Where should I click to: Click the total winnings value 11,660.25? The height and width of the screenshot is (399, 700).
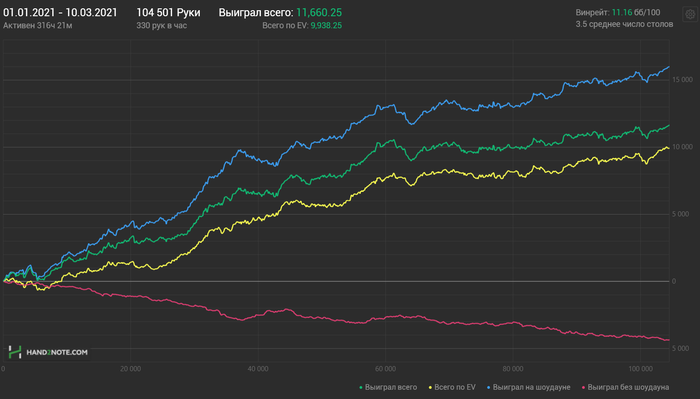pos(319,12)
